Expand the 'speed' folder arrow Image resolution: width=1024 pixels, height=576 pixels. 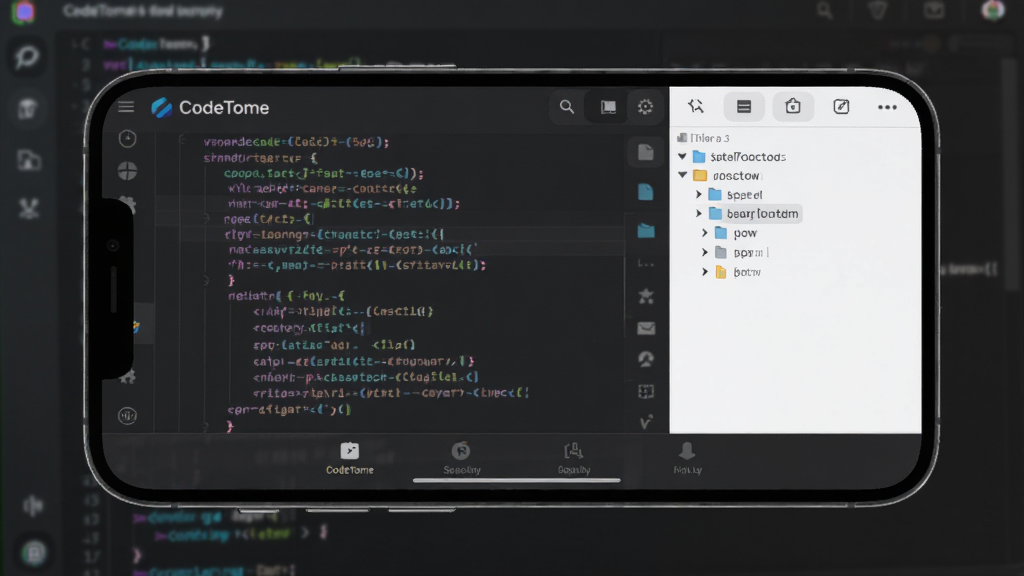(x=699, y=195)
